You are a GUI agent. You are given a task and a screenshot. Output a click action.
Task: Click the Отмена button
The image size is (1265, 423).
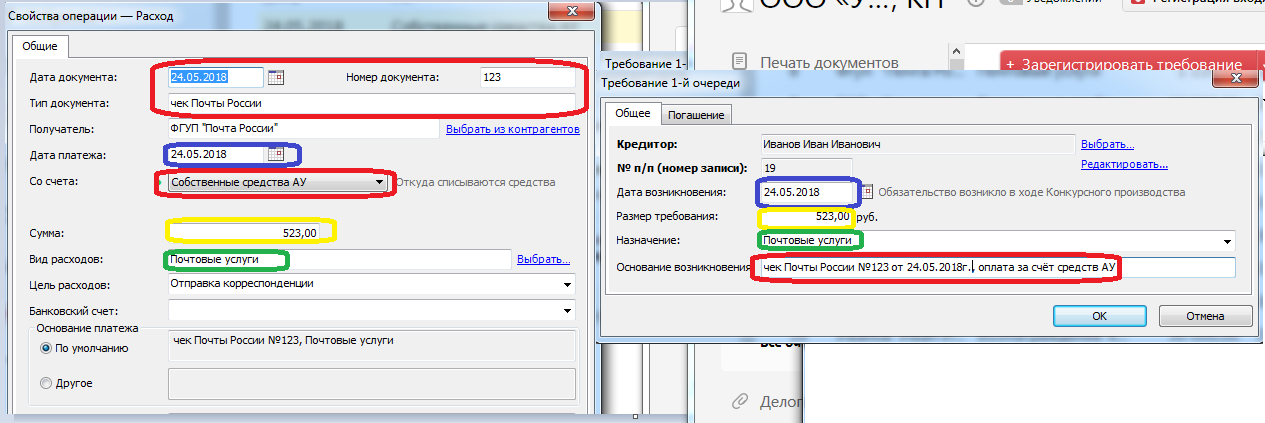(x=1204, y=316)
